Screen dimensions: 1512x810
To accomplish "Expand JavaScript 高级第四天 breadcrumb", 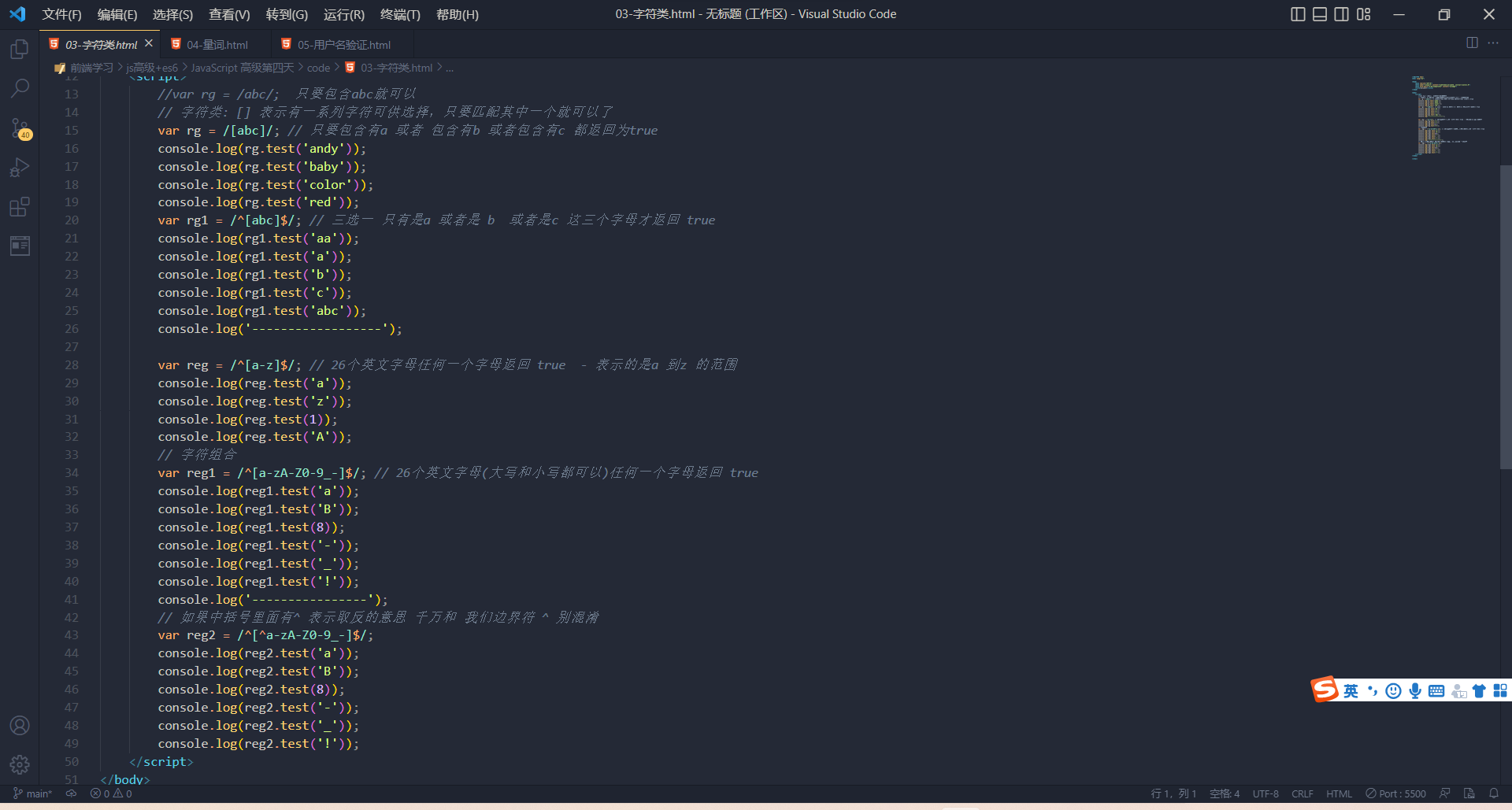I will pyautogui.click(x=242, y=68).
